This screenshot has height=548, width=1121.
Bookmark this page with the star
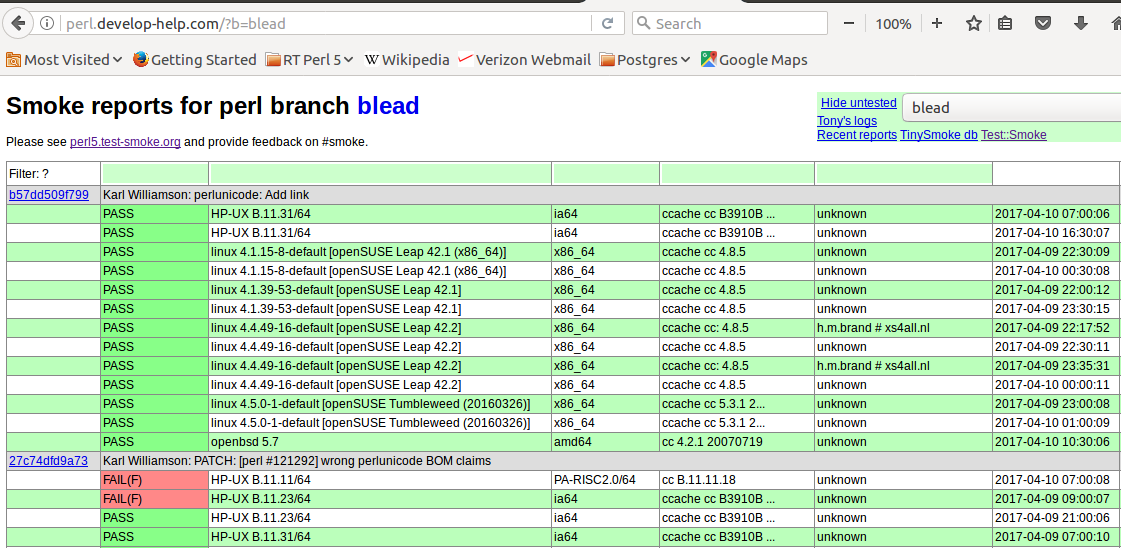tap(973, 23)
